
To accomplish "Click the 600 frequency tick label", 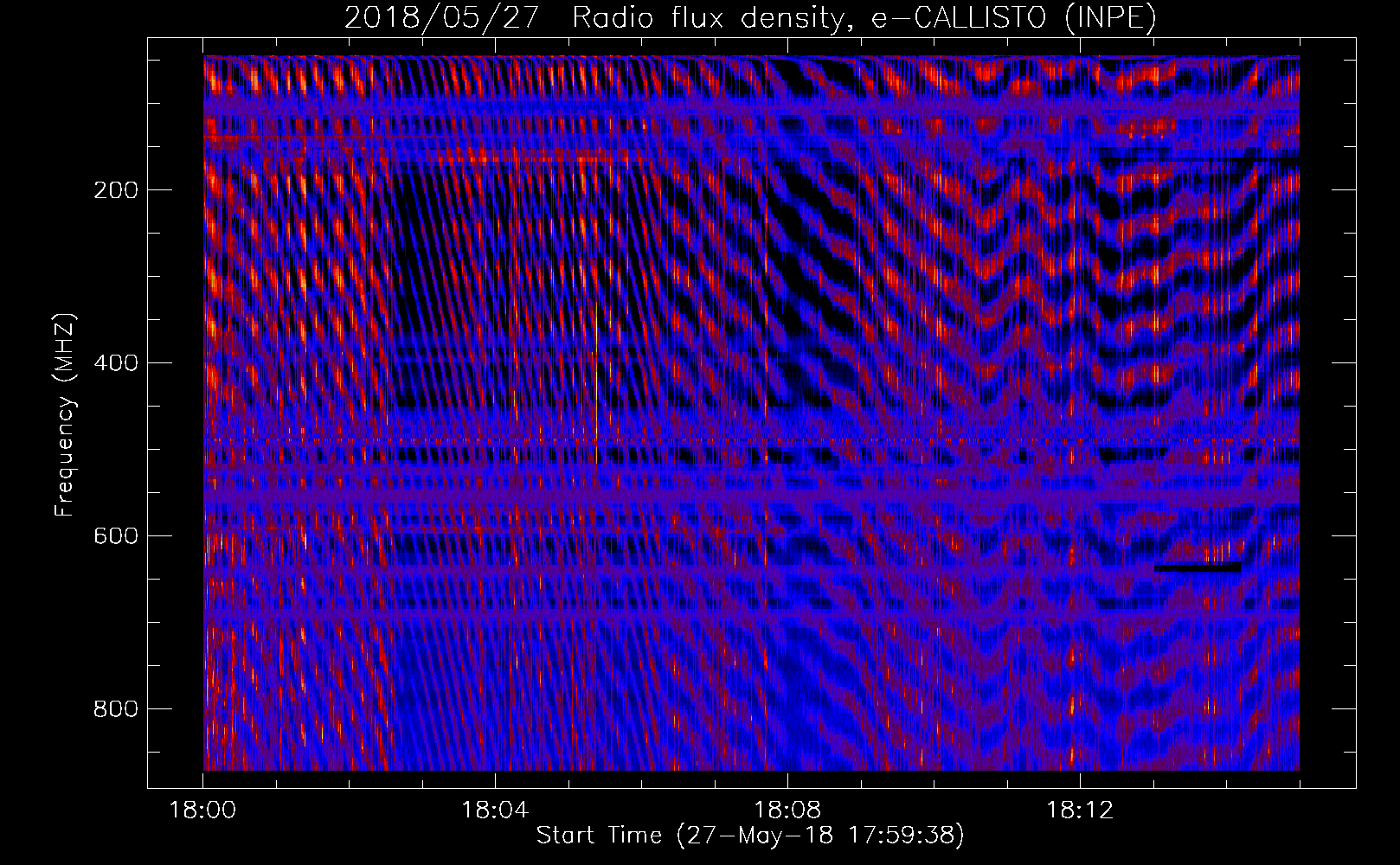I will [116, 535].
